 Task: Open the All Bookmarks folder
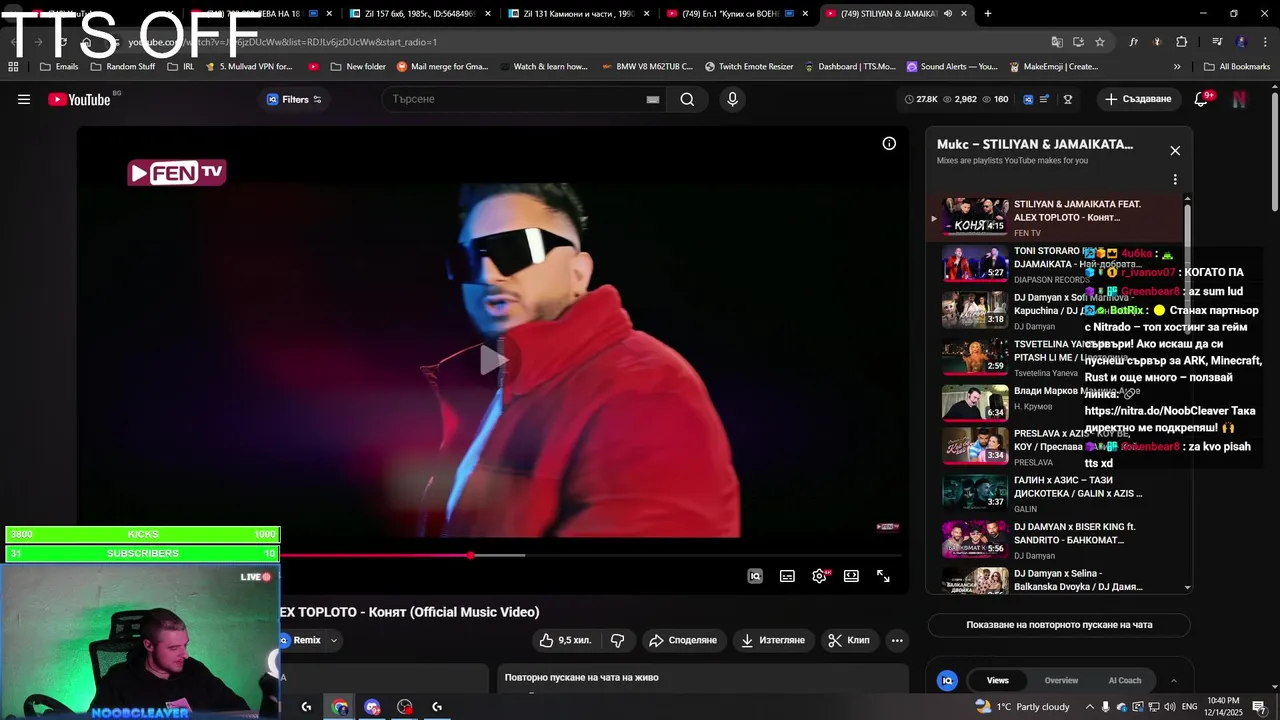pos(1236,67)
